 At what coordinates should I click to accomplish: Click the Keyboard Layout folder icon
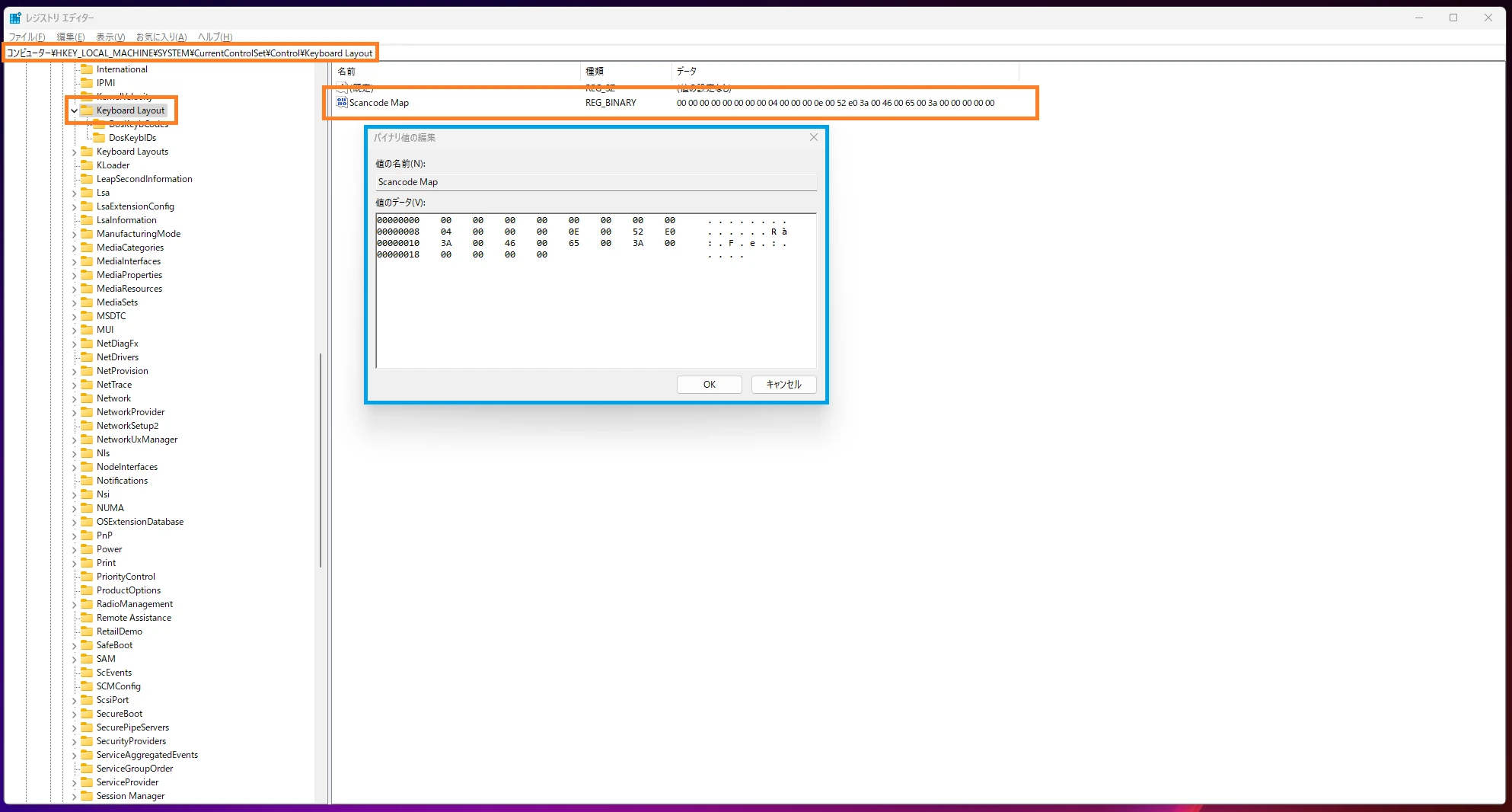pos(87,110)
